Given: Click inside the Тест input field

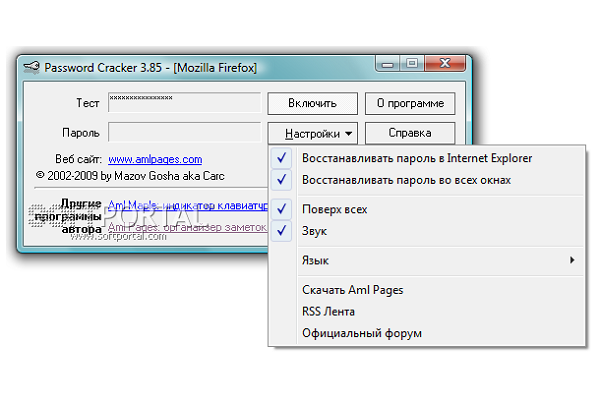Looking at the screenshot, I should [184, 103].
